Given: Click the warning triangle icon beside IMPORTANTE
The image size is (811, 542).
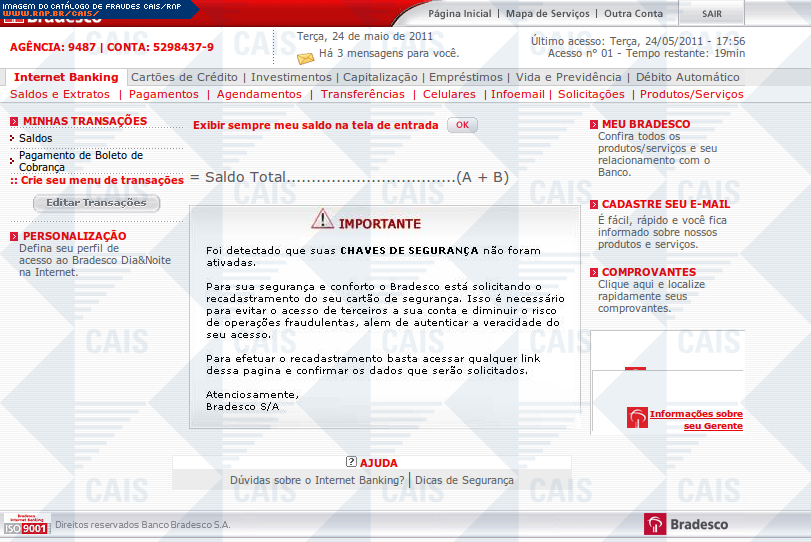Looking at the screenshot, I should 322,219.
